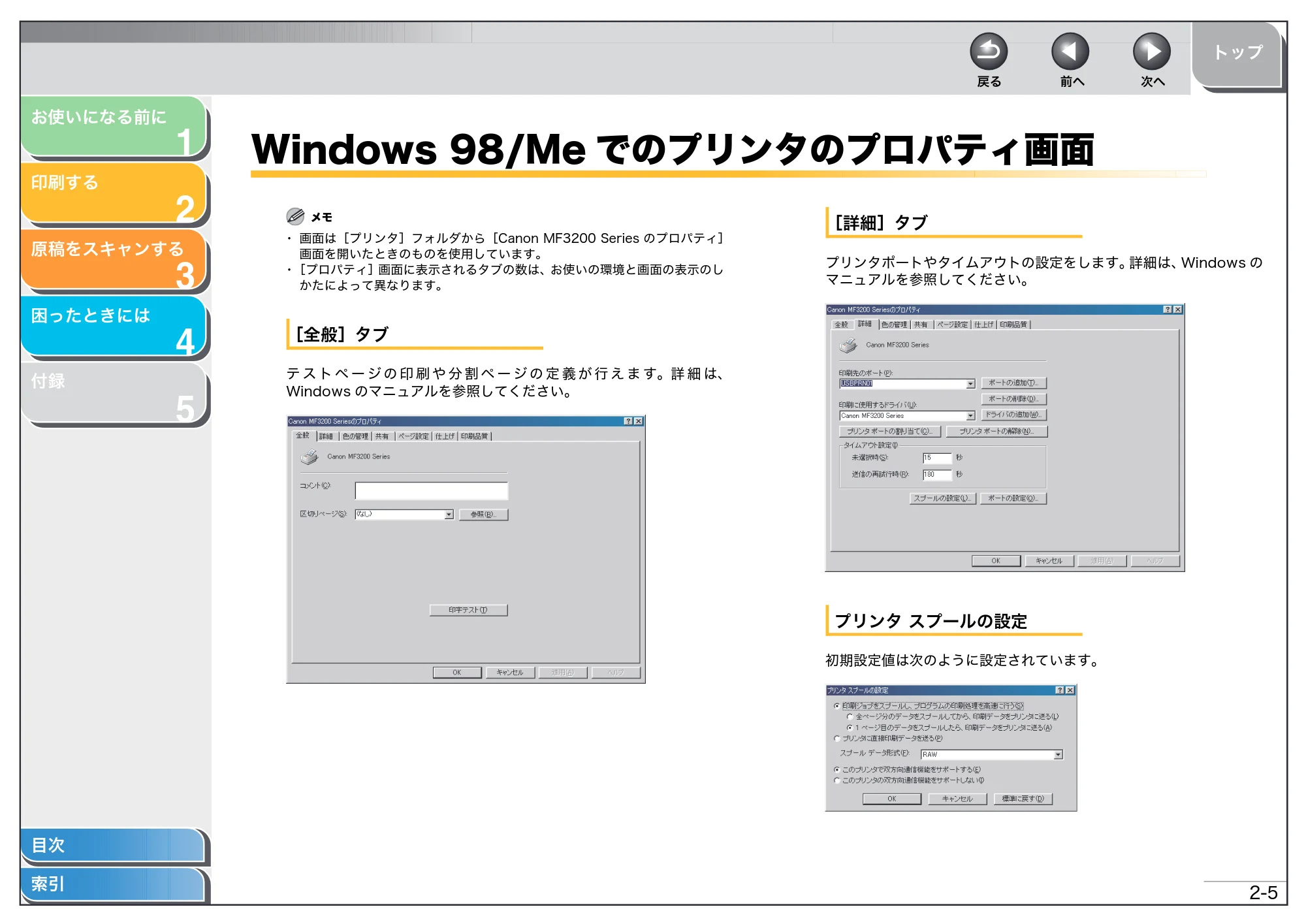Click the 次へ (next page) arrow icon
The width and height of the screenshot is (1306, 924).
[x=1152, y=52]
